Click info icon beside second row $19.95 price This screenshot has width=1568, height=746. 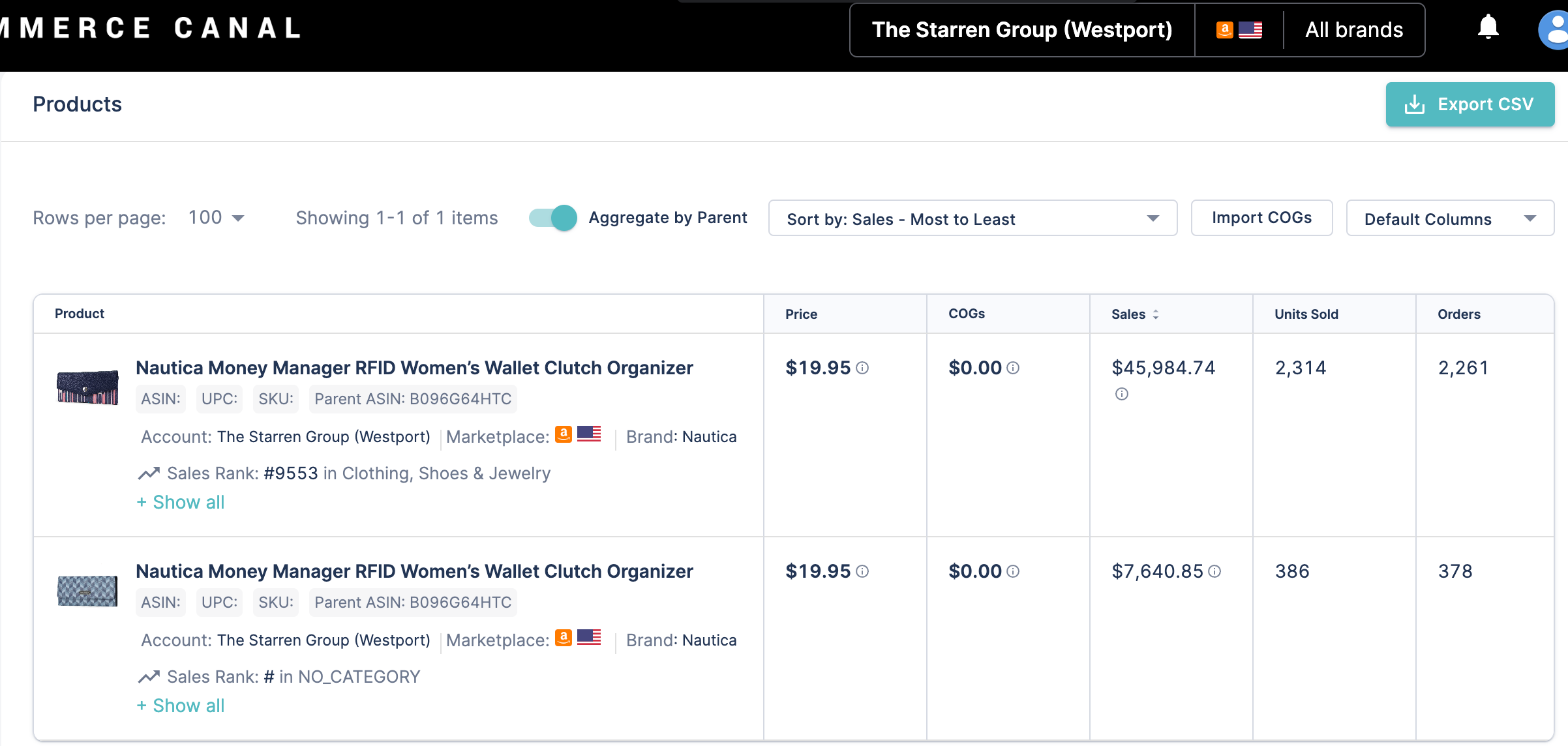click(862, 572)
